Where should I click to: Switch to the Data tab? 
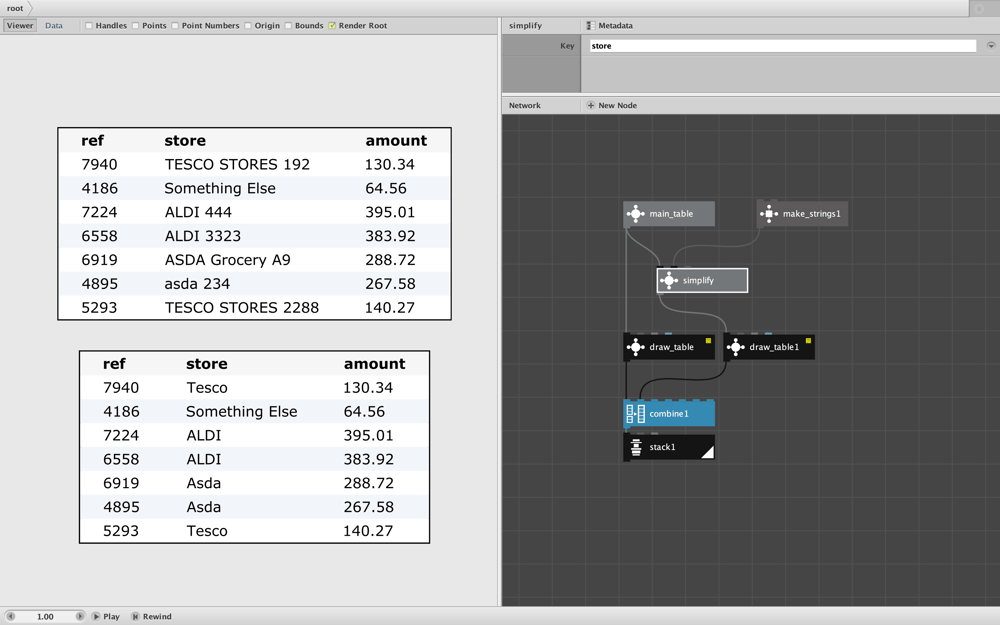[x=54, y=26]
